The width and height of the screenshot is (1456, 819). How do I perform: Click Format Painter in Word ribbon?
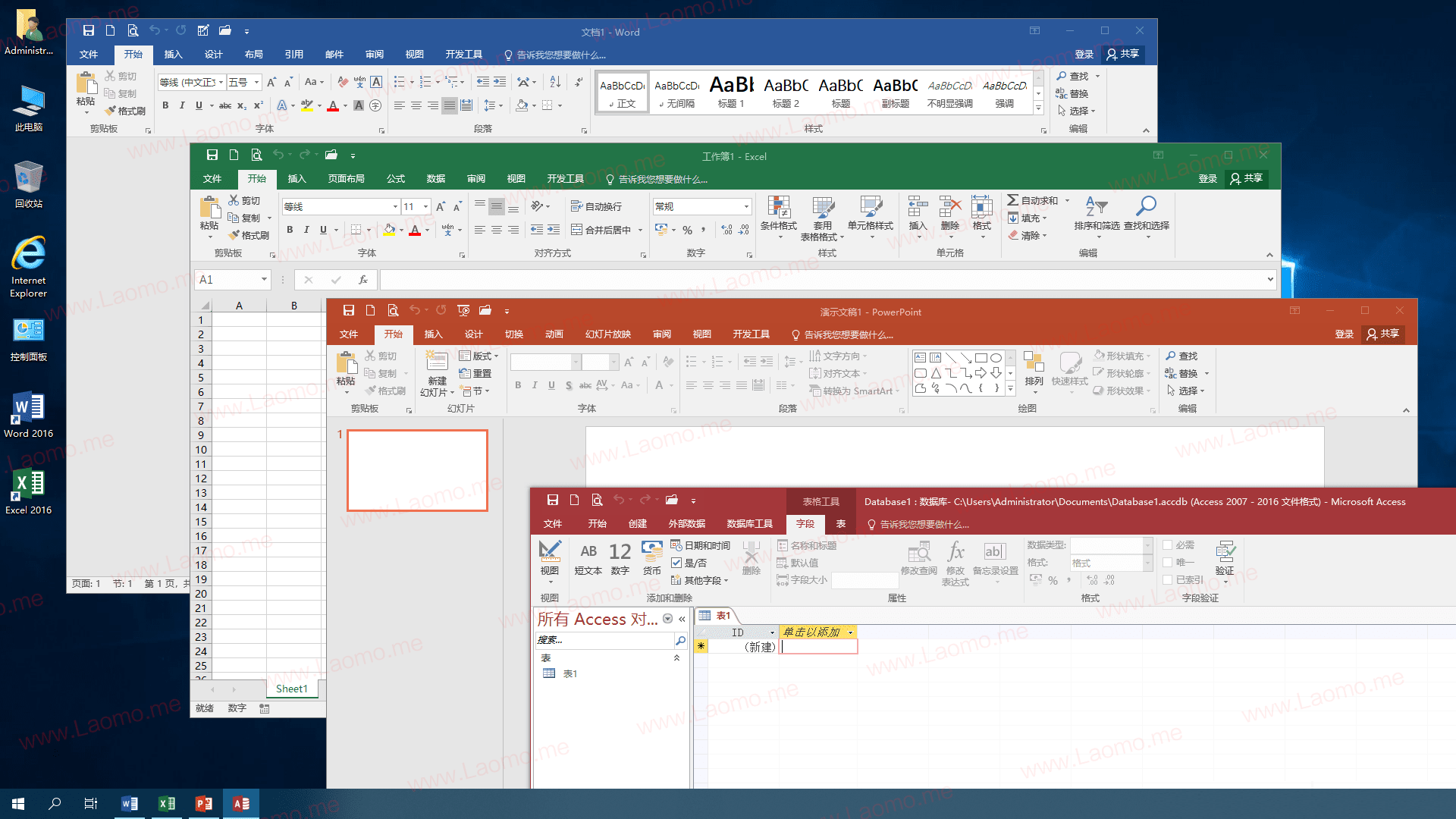click(x=125, y=111)
